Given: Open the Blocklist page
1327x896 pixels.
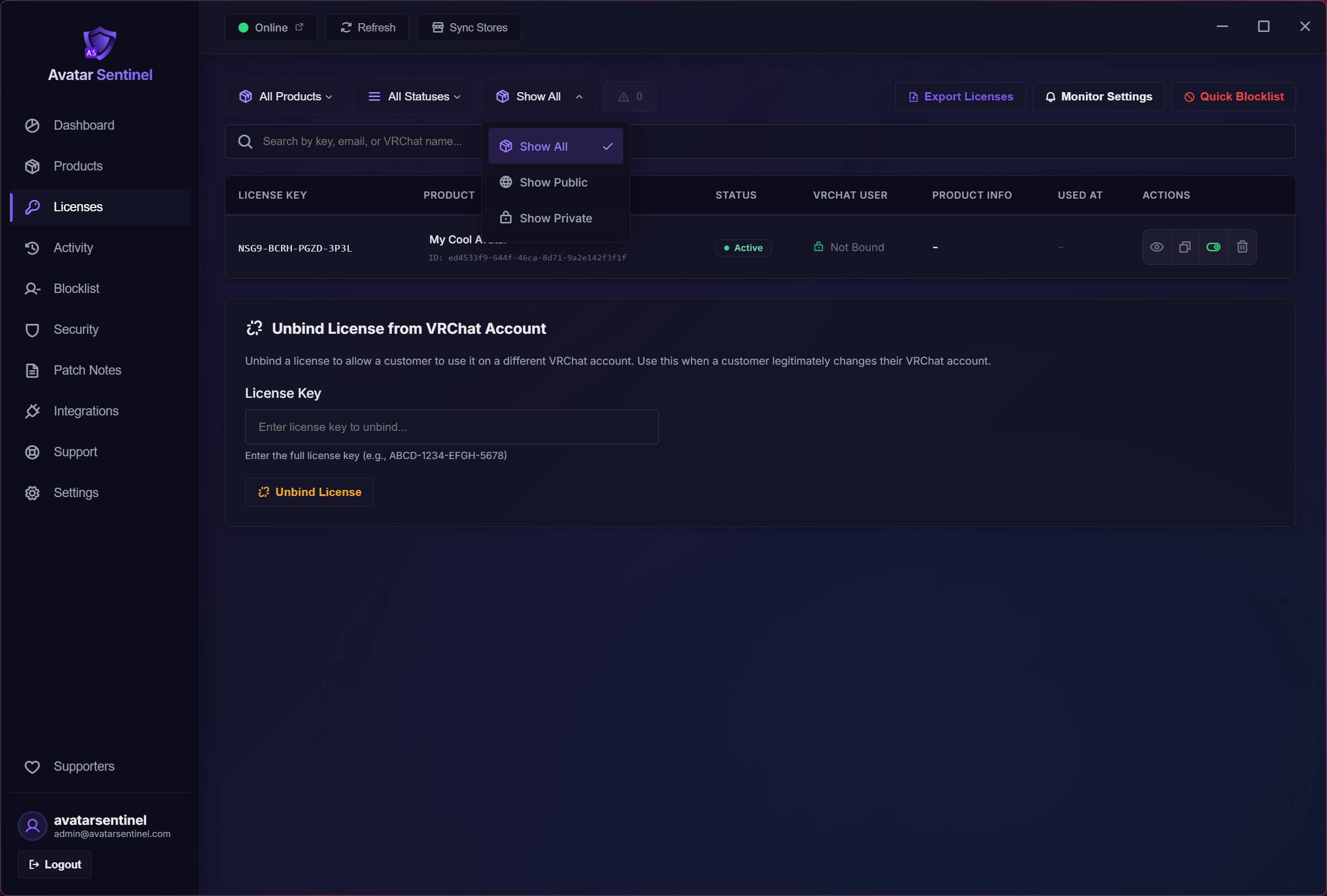Looking at the screenshot, I should tap(100, 289).
